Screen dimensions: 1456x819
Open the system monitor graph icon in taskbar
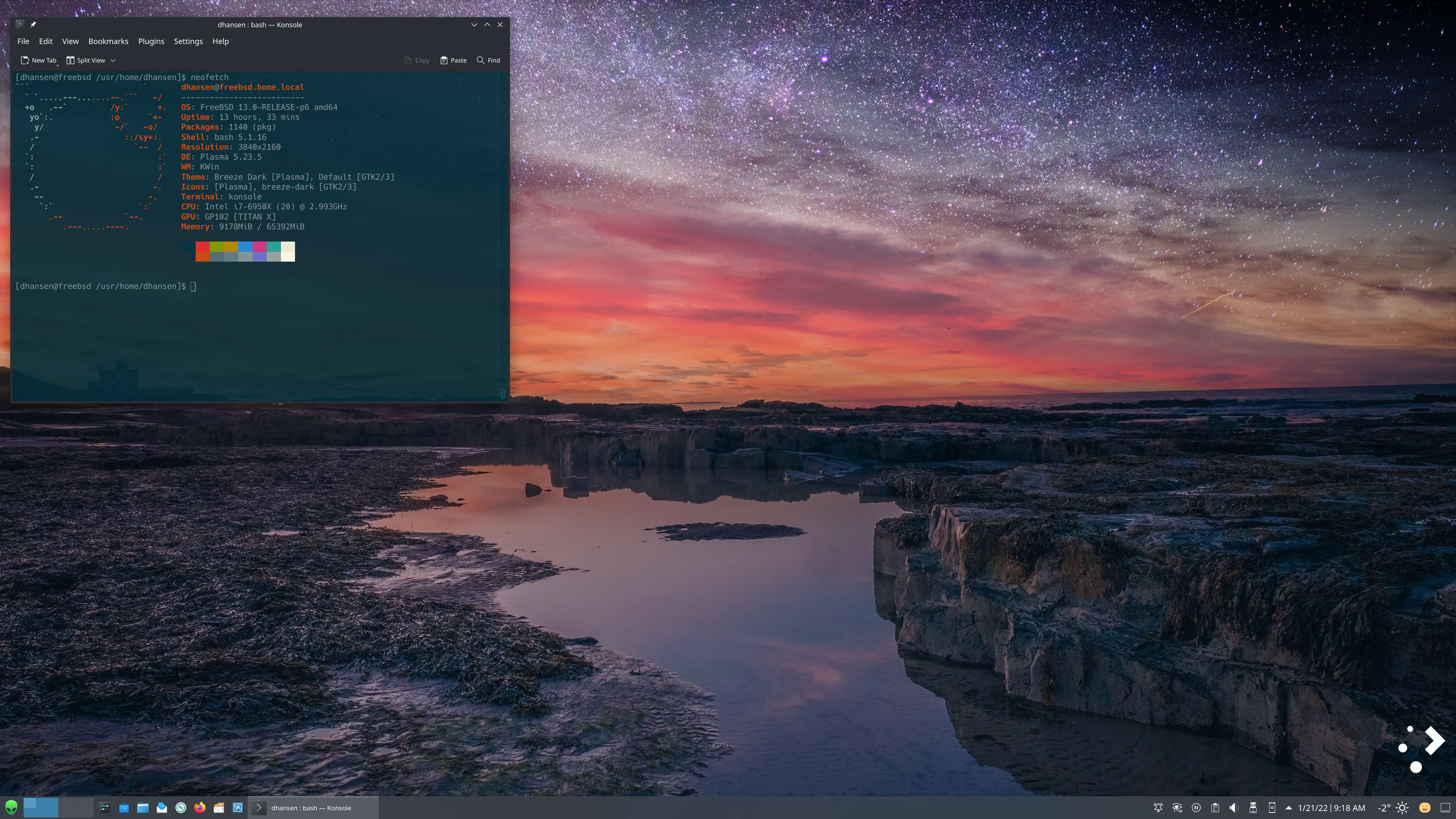click(x=238, y=808)
